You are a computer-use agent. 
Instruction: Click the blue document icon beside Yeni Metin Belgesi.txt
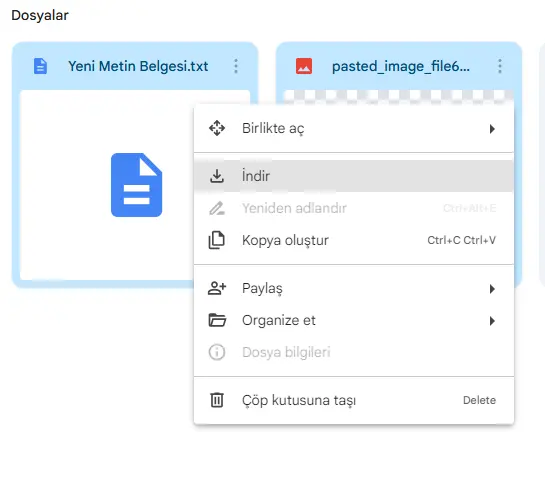click(x=40, y=66)
